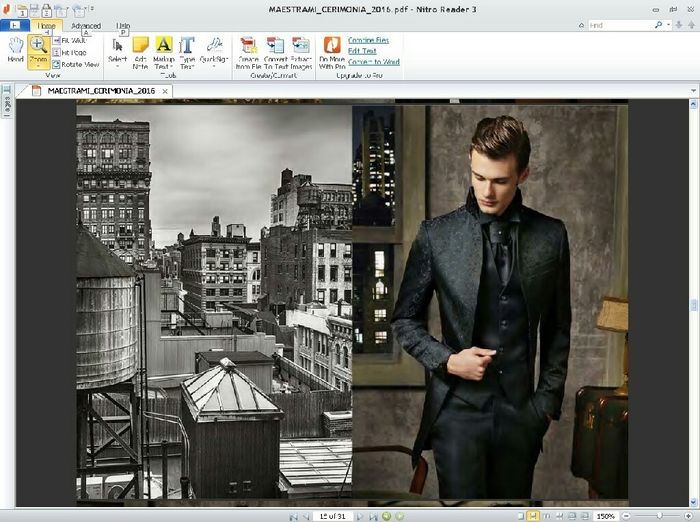
Task: Expand the Select tool dropdown
Action: point(117,68)
